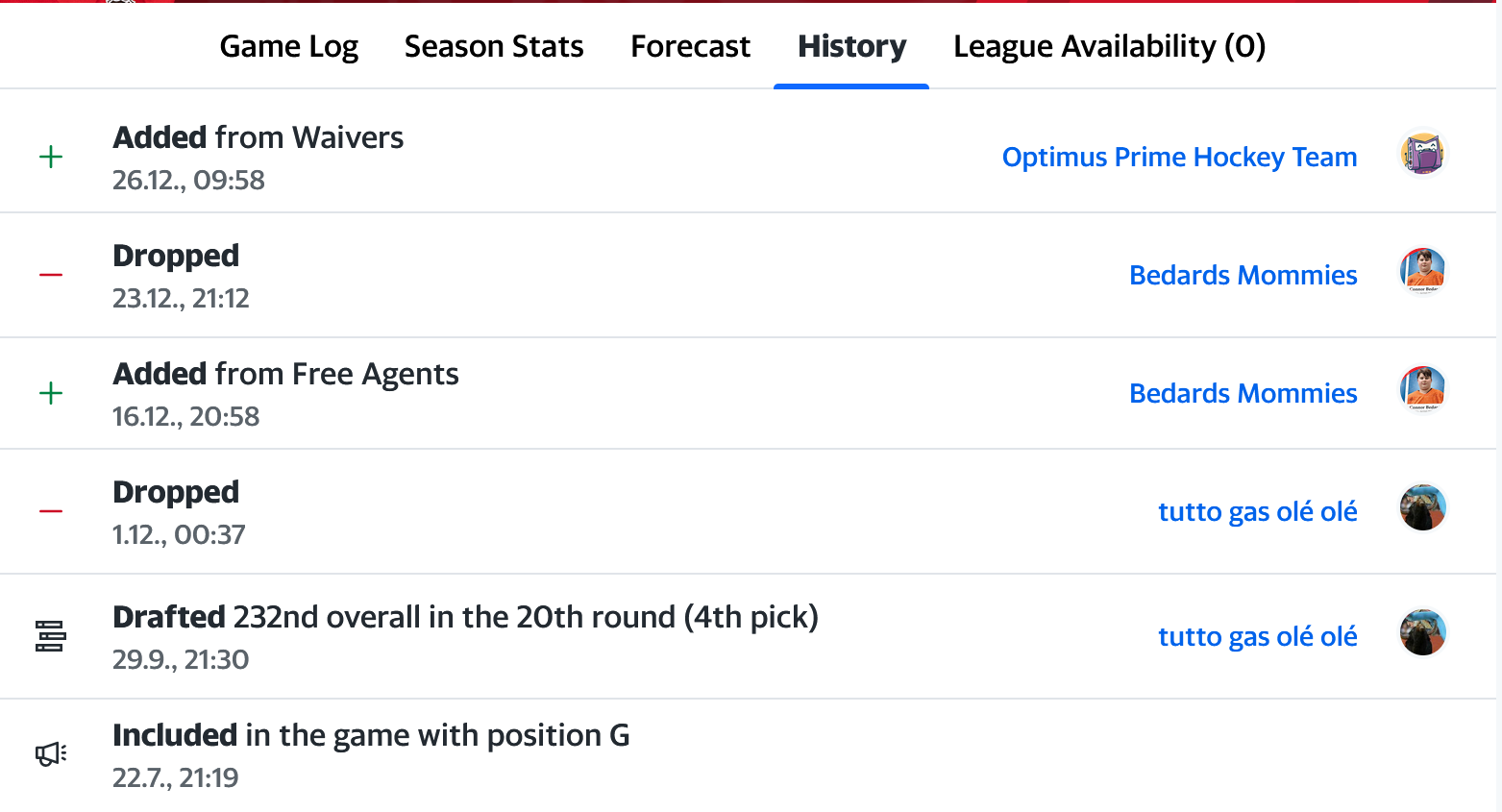1502x812 pixels.
Task: Open Bedards Mommies link in the Dropped row
Action: (x=1243, y=275)
